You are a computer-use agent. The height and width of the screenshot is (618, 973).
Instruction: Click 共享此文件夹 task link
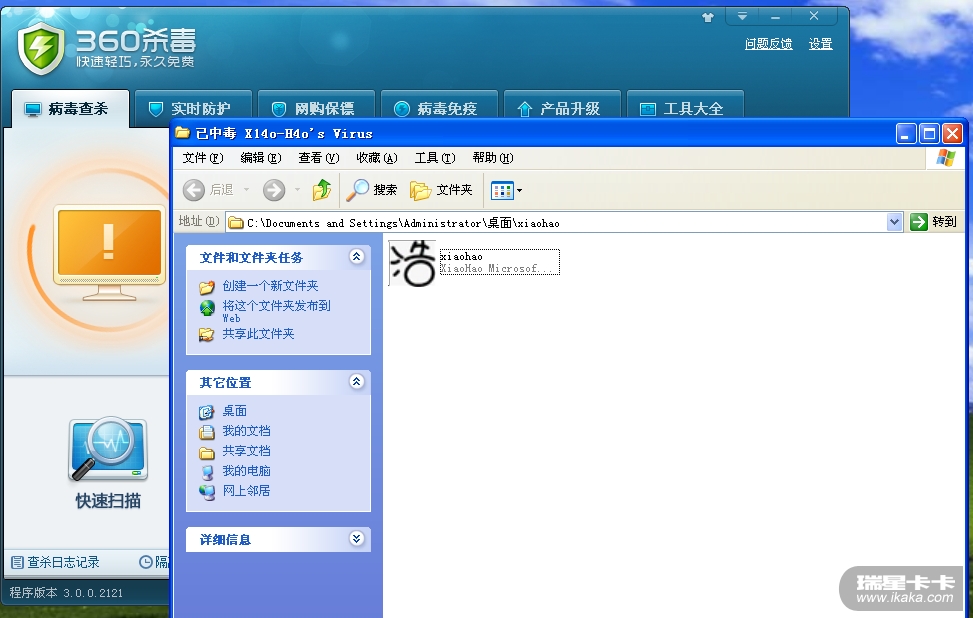click(x=258, y=334)
